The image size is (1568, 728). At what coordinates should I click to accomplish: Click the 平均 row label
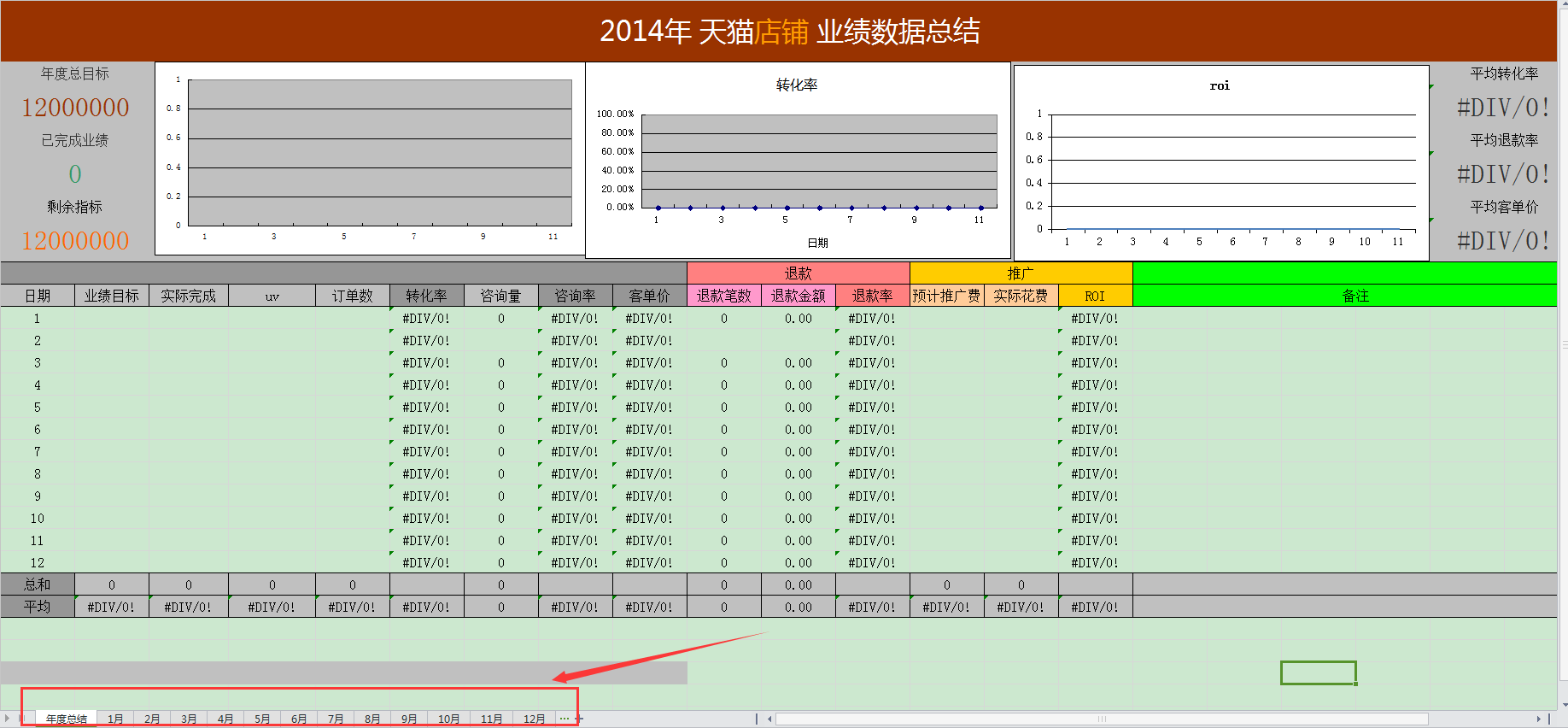pos(38,607)
